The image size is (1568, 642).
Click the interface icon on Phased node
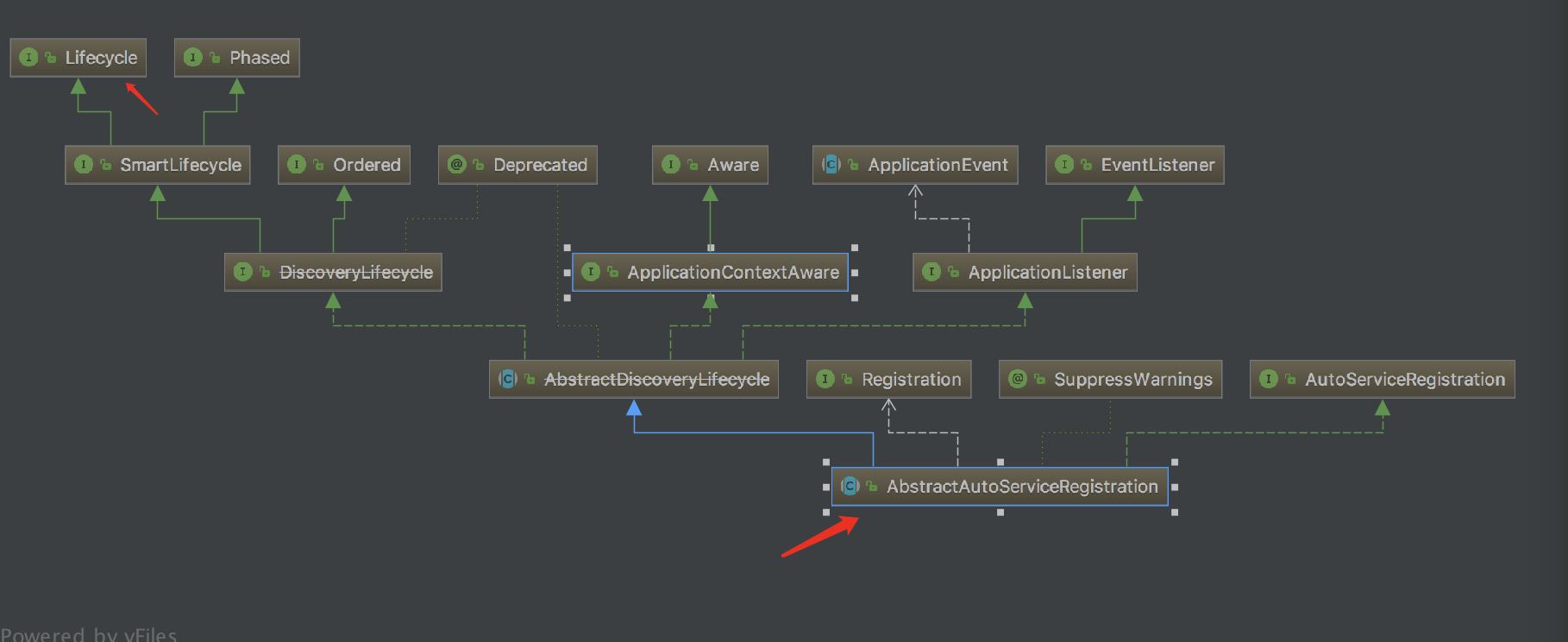[193, 58]
